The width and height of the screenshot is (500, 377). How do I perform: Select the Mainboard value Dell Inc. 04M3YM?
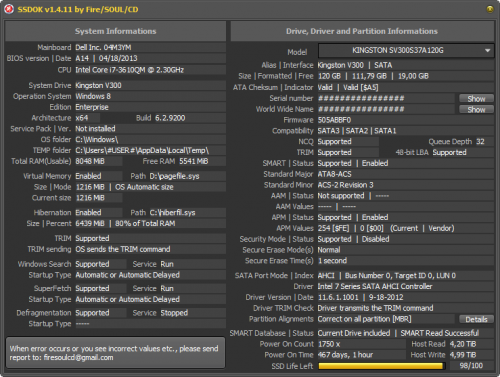click(x=103, y=47)
